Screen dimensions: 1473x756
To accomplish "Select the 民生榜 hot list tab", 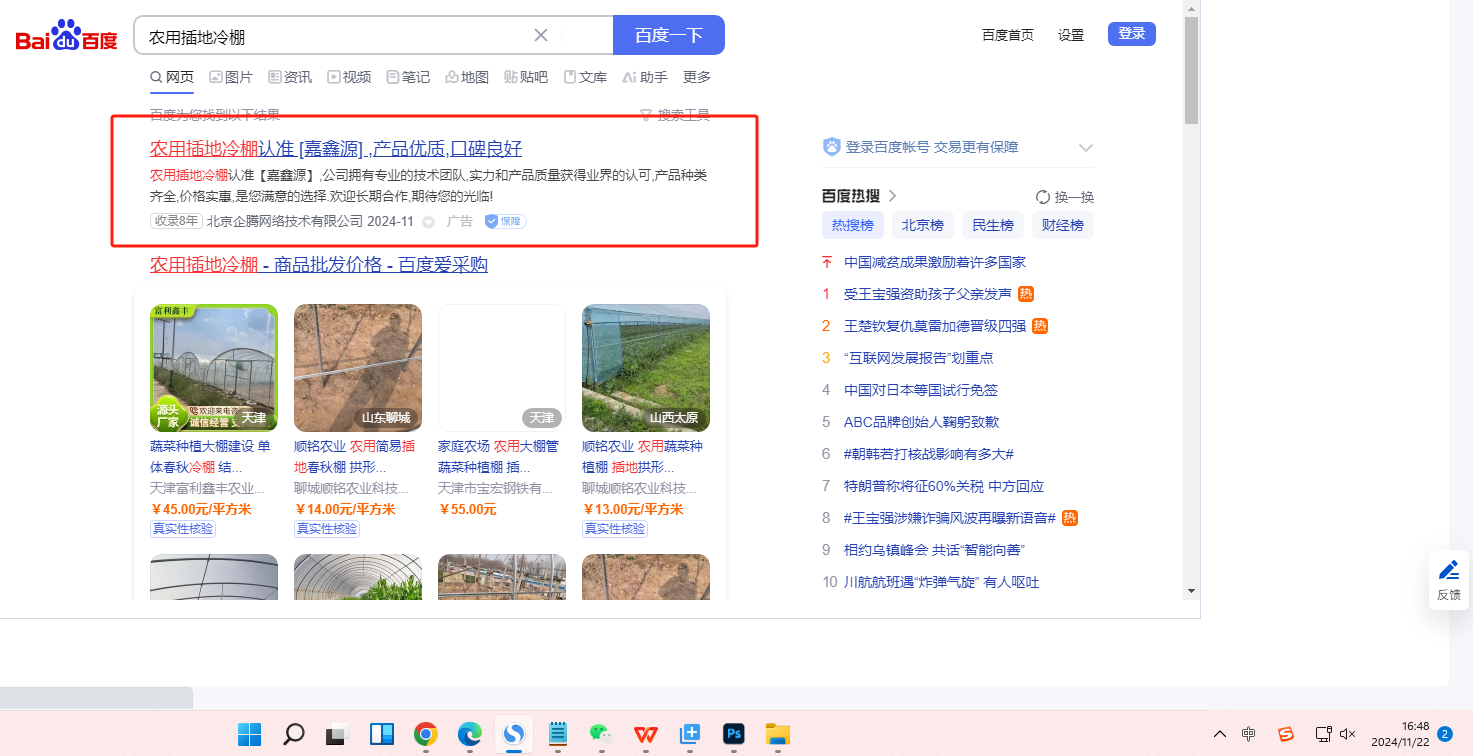I will click(992, 225).
